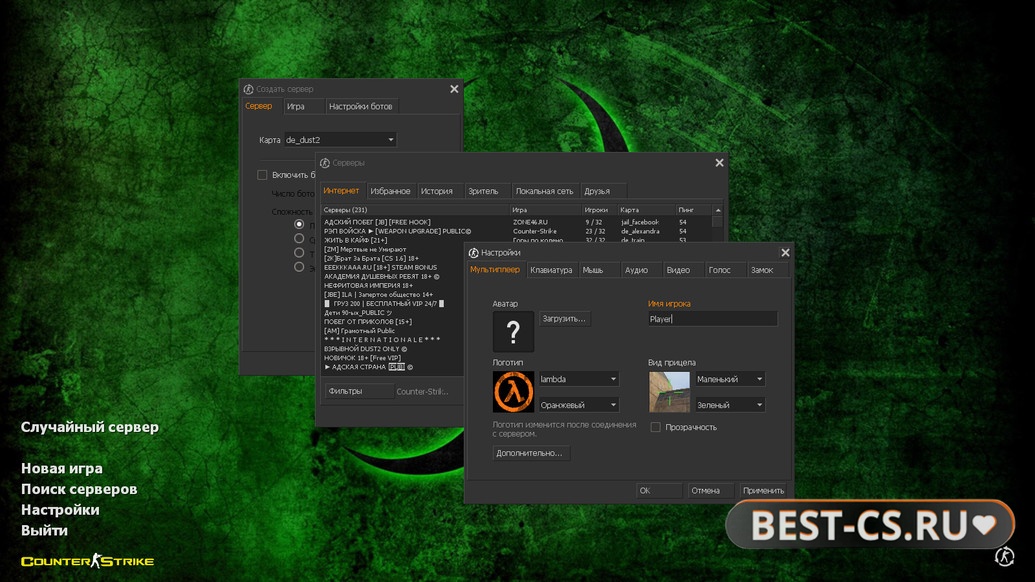Open the Избранное tab in Серверы

point(390,191)
